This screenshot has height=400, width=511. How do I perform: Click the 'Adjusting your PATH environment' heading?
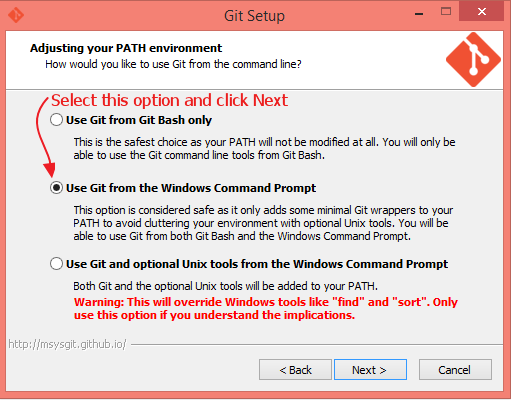pyautogui.click(x=126, y=48)
